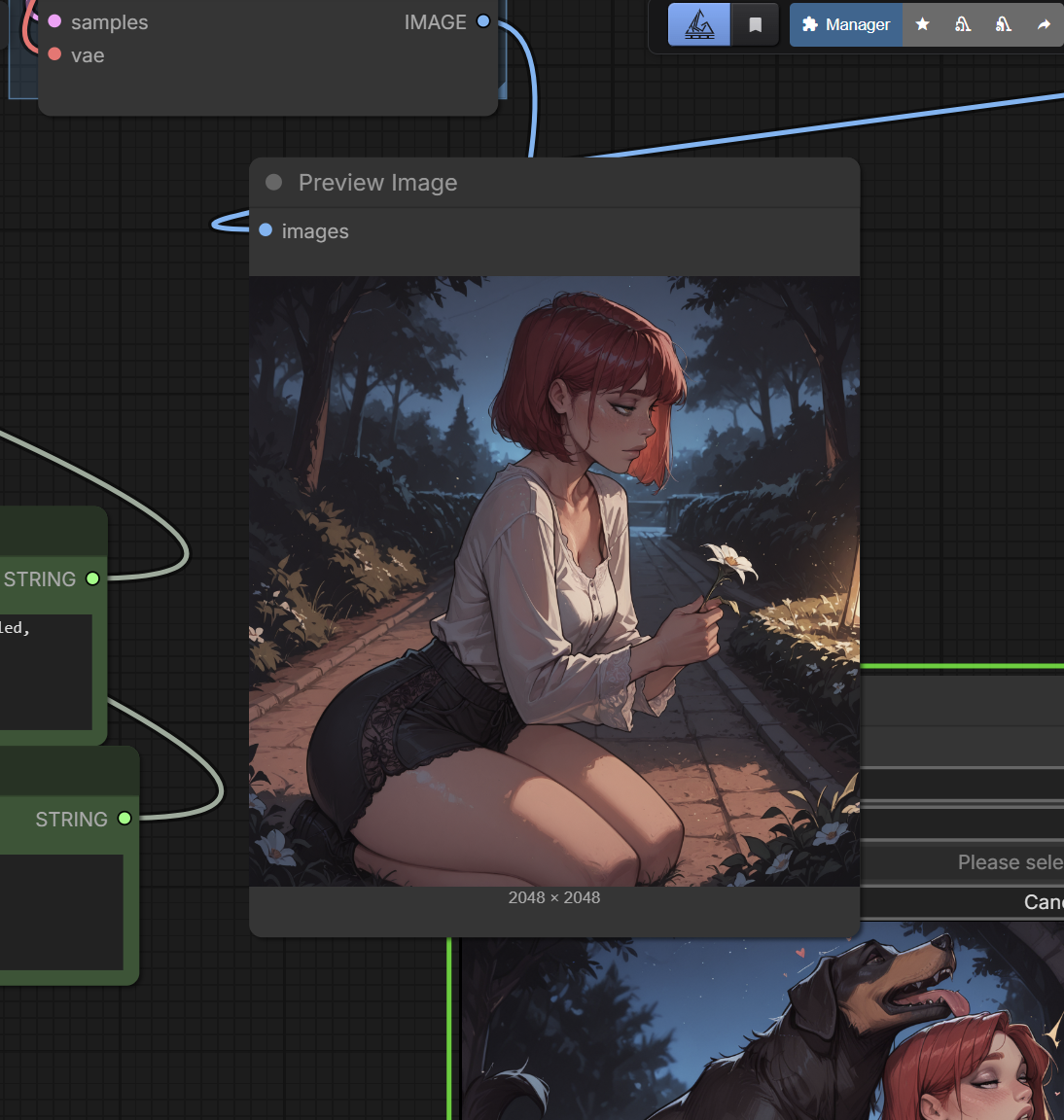Click the pink 'samples' input socket
The image size is (1064, 1120).
(54, 21)
